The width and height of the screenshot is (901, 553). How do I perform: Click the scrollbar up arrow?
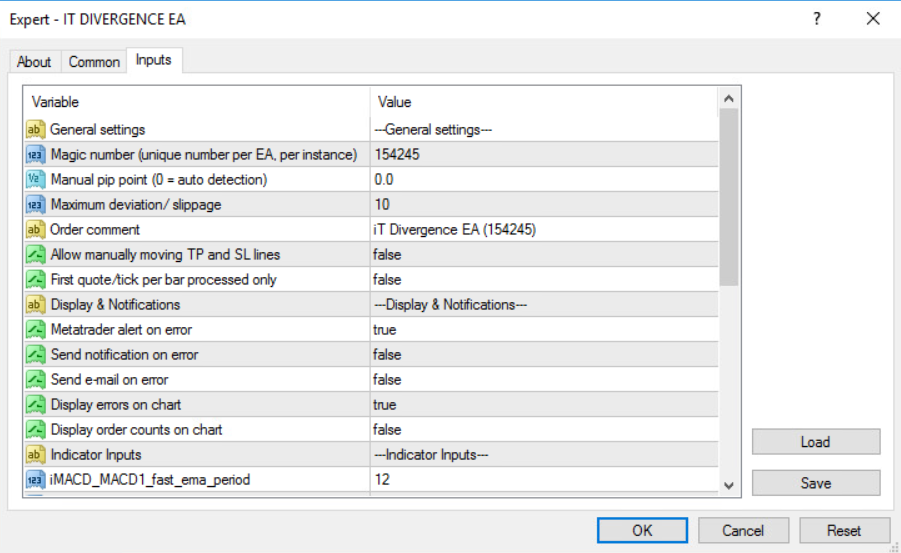coord(729,98)
